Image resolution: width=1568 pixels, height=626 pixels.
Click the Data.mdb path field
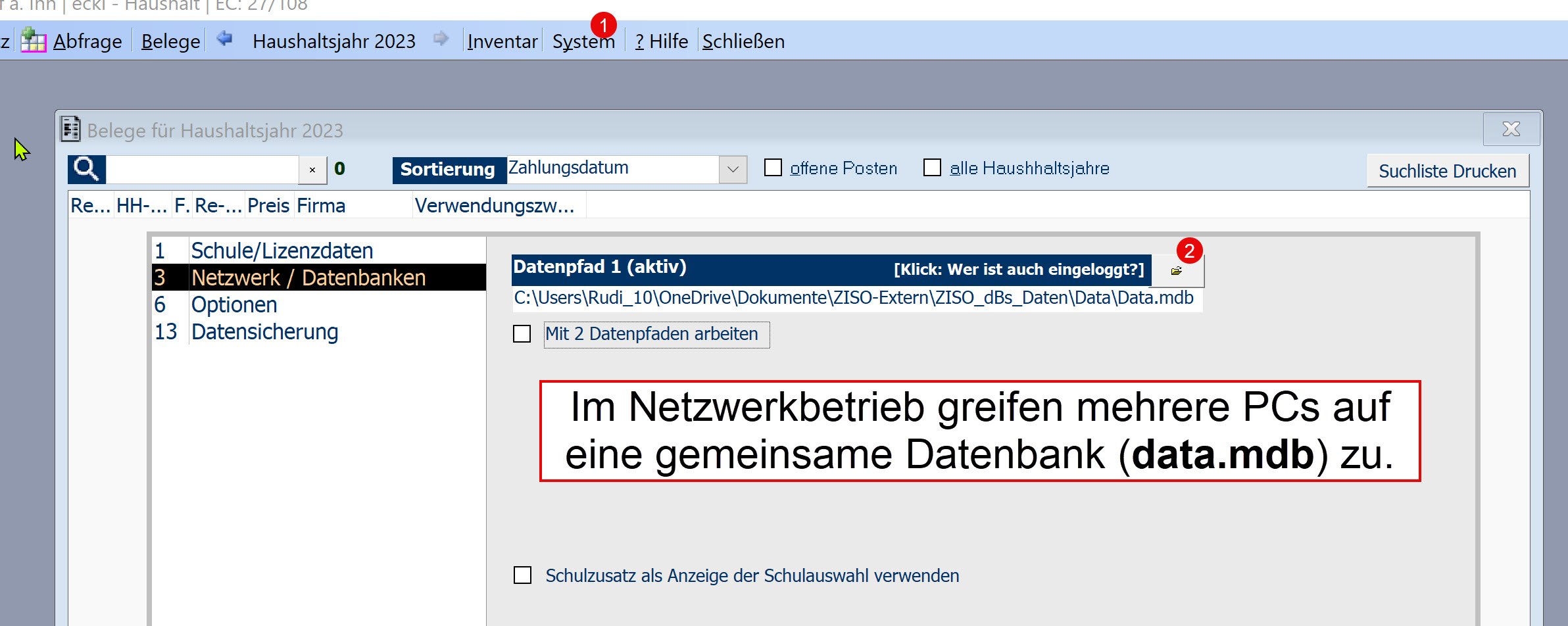coord(857,299)
